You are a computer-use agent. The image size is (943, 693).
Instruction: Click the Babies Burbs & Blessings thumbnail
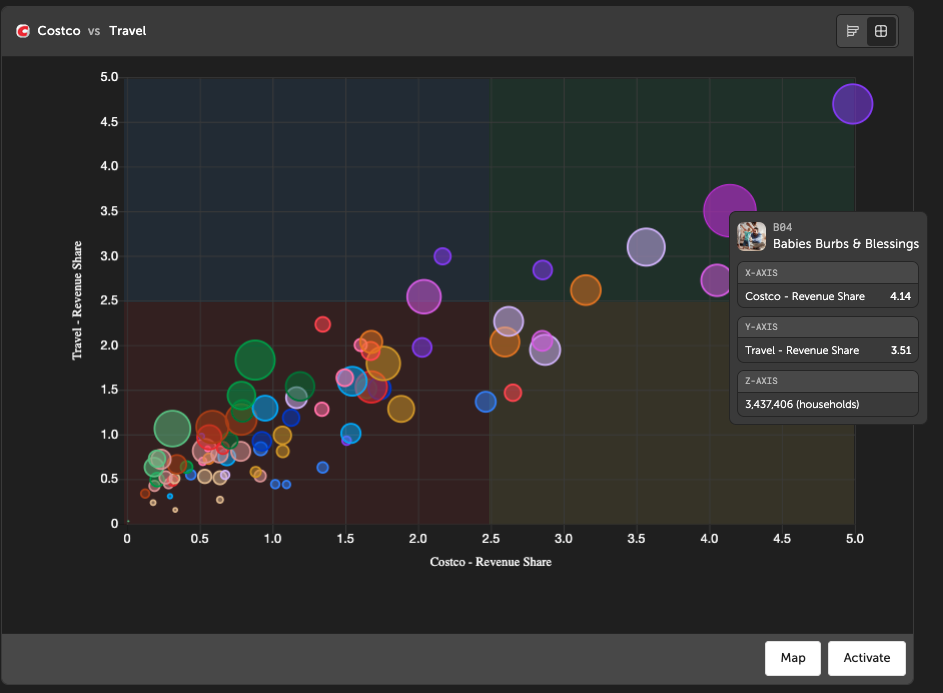click(752, 236)
